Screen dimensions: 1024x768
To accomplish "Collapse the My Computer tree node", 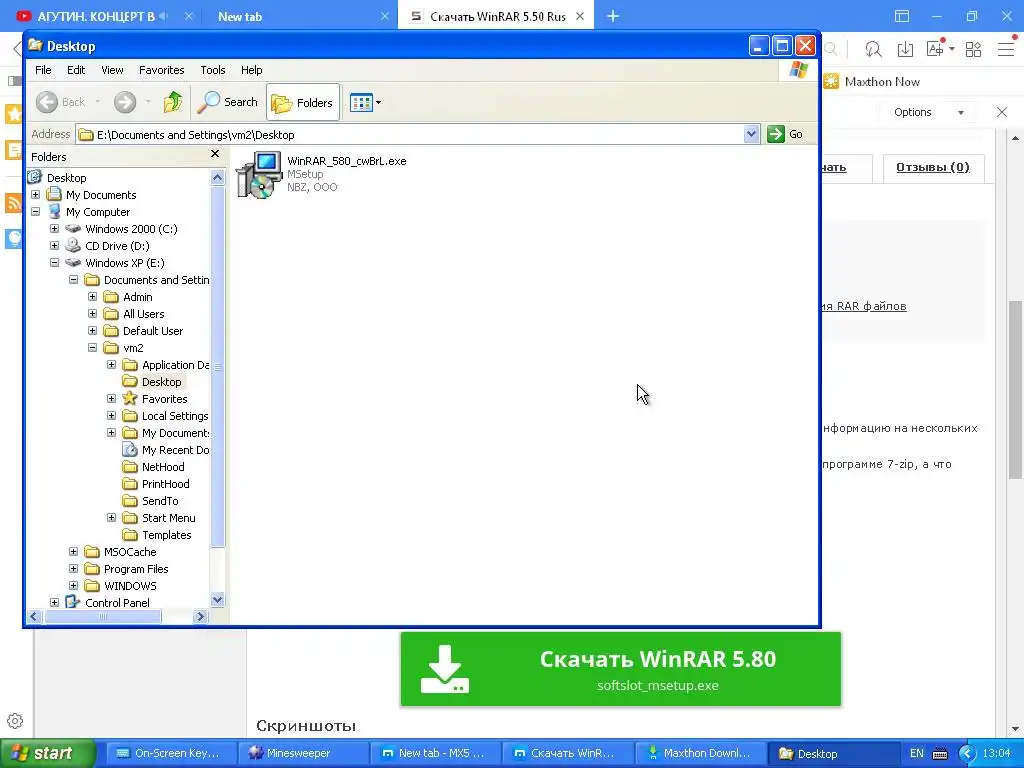I will point(36,212).
